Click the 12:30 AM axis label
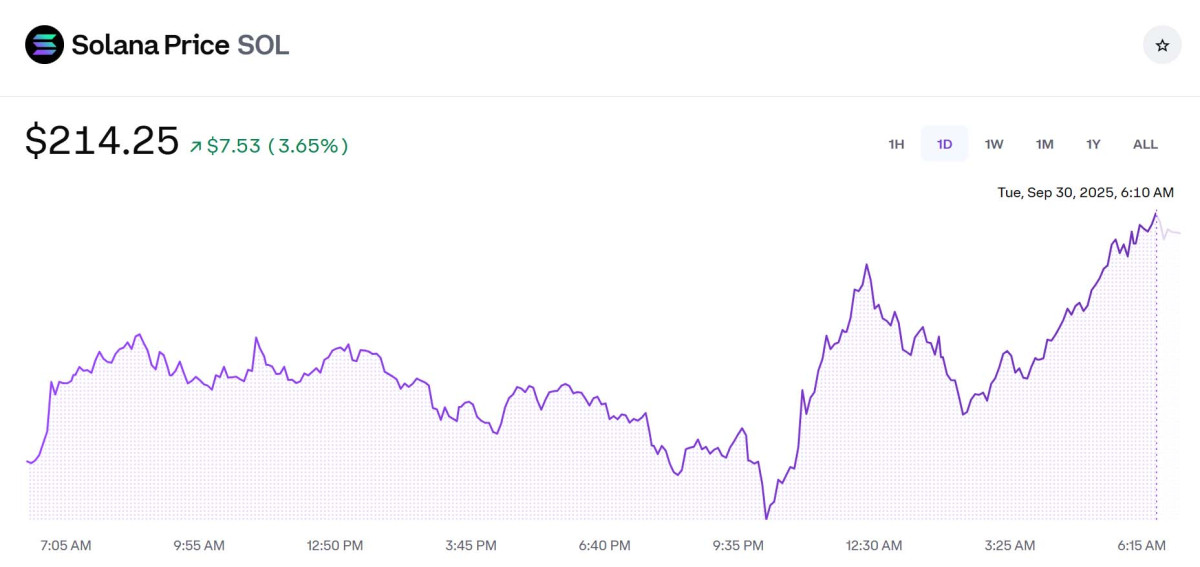Viewport: 1200px width, 567px height. [874, 545]
